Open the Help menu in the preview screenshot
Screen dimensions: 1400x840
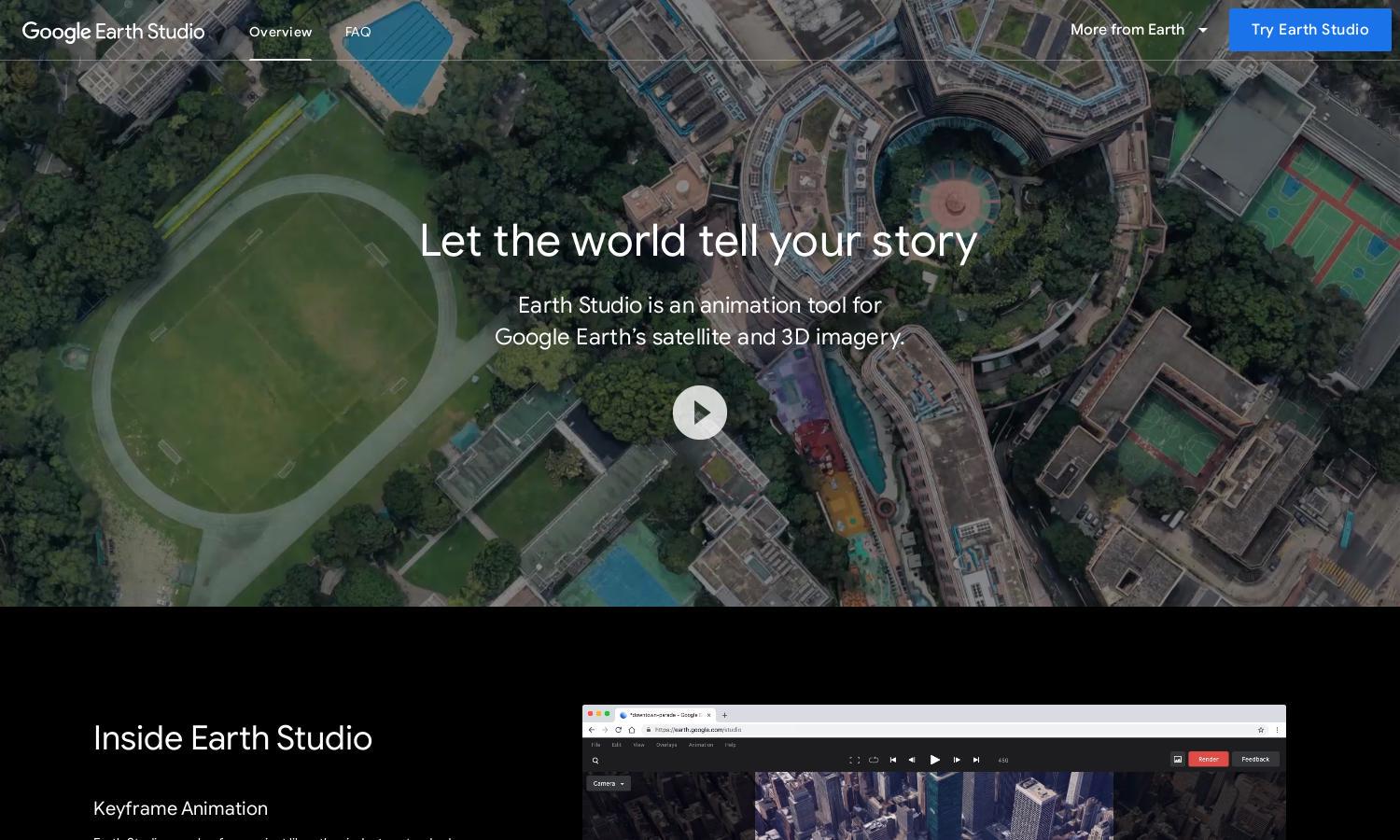(x=731, y=745)
